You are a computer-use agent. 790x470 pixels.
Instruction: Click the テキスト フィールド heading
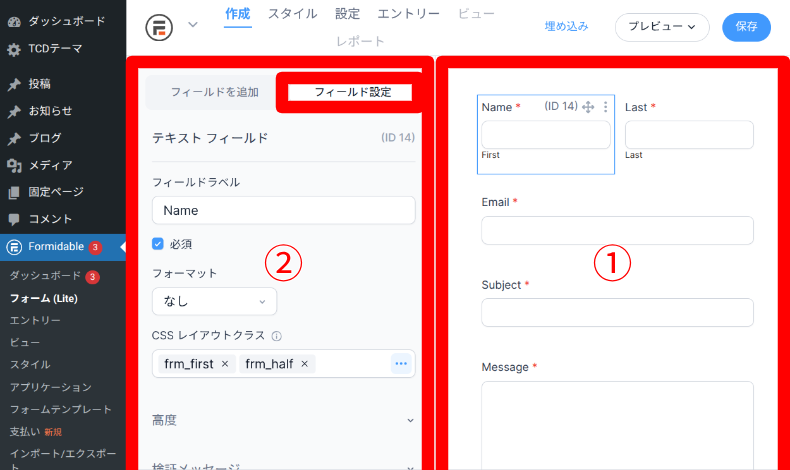(210, 138)
